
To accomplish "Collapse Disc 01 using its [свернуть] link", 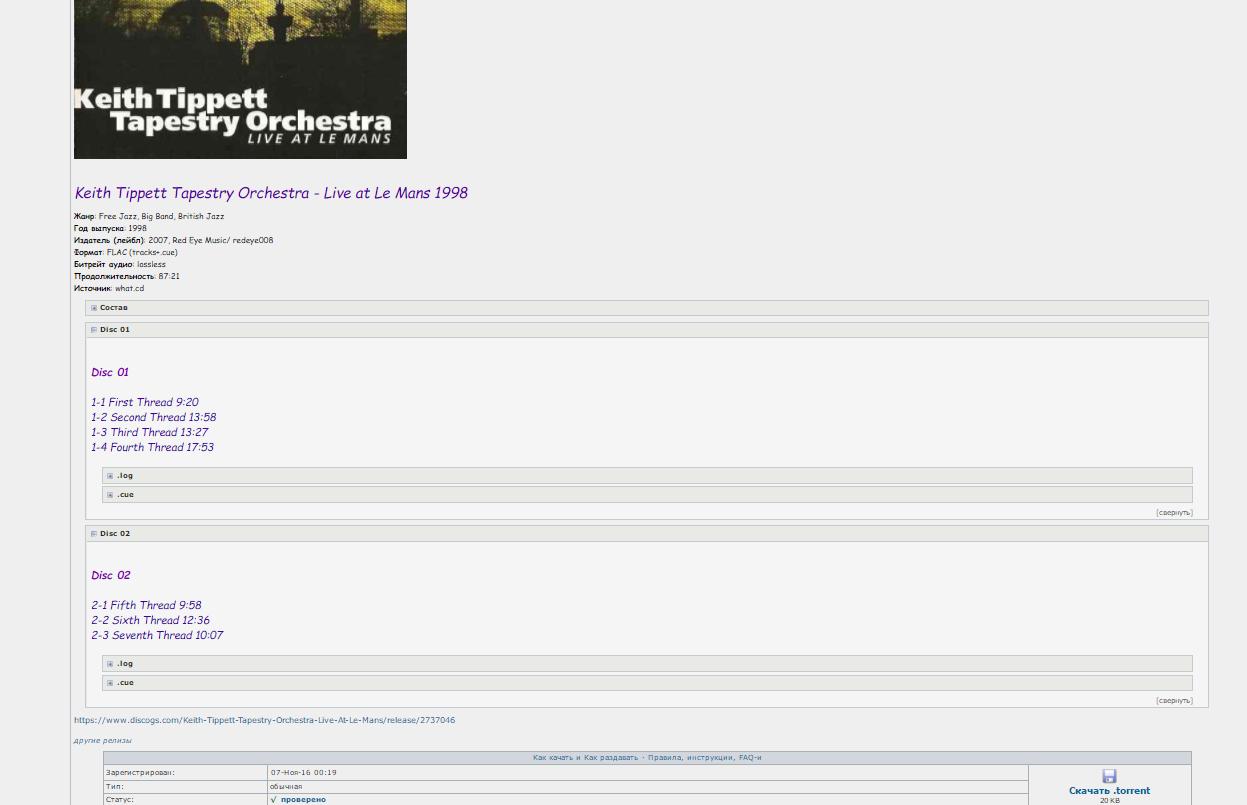I will coord(1174,513).
